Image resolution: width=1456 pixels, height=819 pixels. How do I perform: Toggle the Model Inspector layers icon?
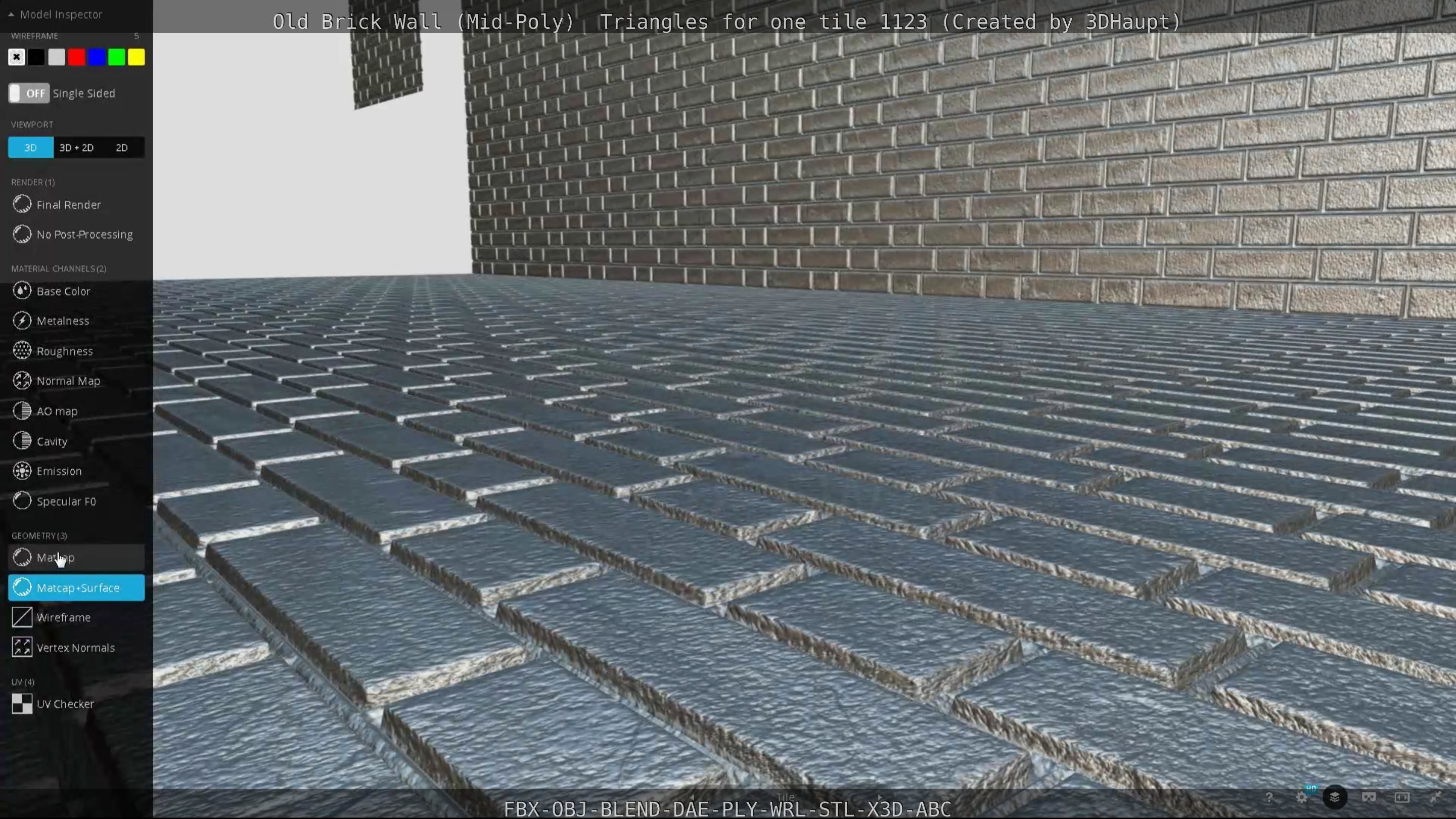[x=1335, y=798]
